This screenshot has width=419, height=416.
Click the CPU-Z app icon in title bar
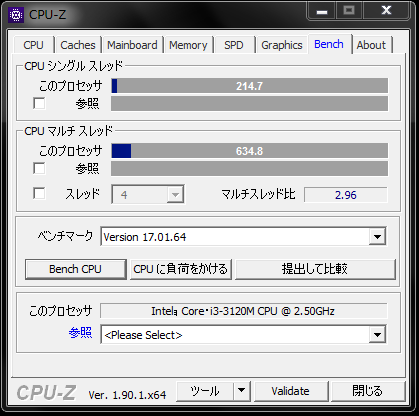[x=16, y=15]
